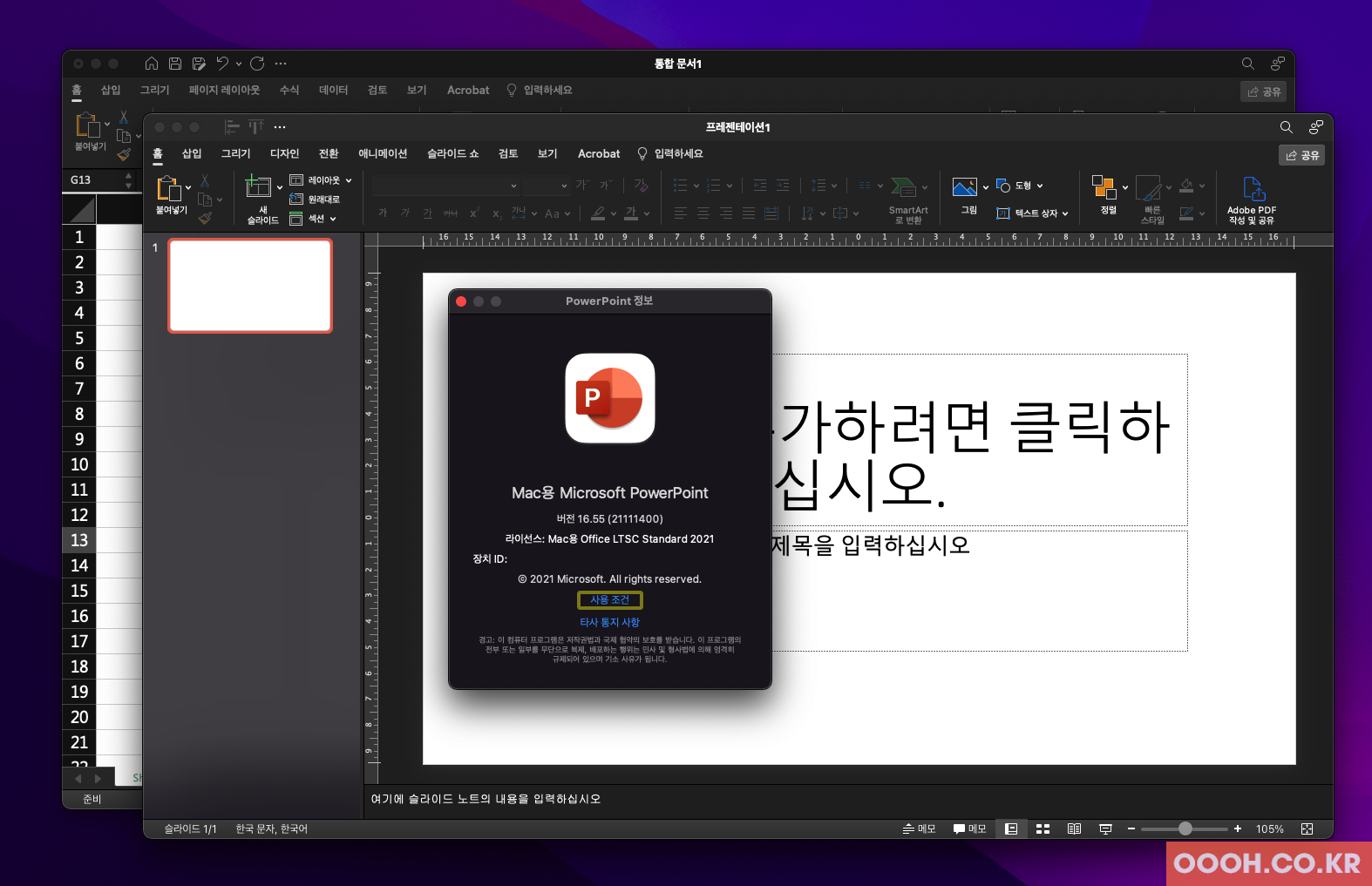
Task: Click the Excel redo icon
Action: point(257,64)
